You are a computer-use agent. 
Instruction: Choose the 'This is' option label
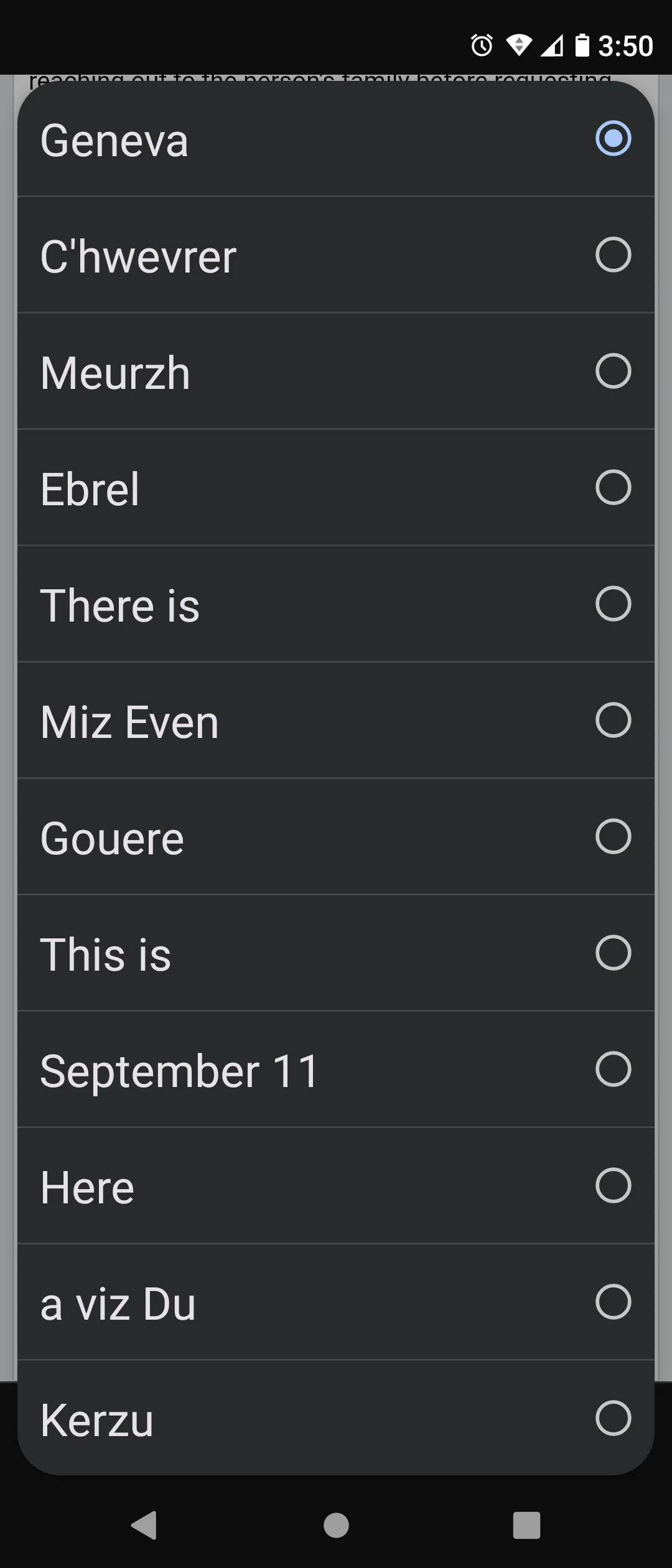click(106, 954)
